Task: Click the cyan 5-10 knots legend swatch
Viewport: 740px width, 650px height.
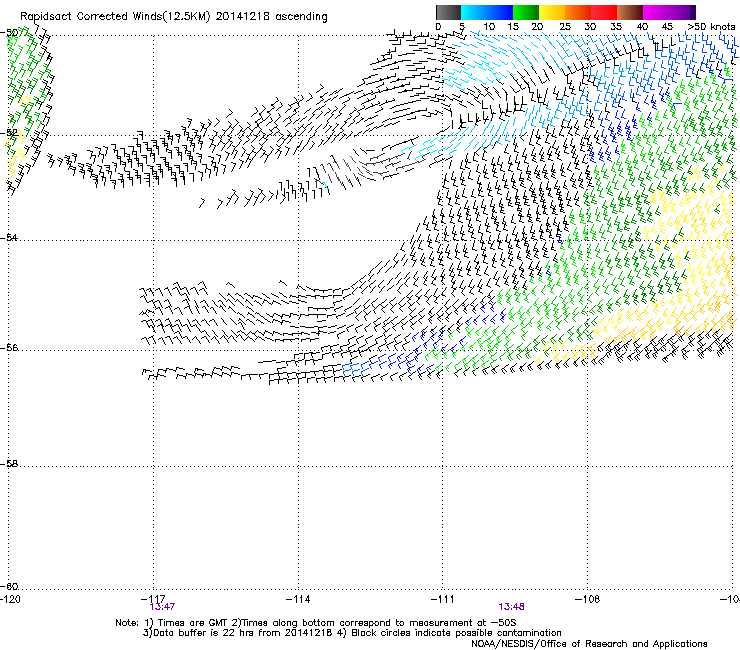Action: pyautogui.click(x=474, y=12)
